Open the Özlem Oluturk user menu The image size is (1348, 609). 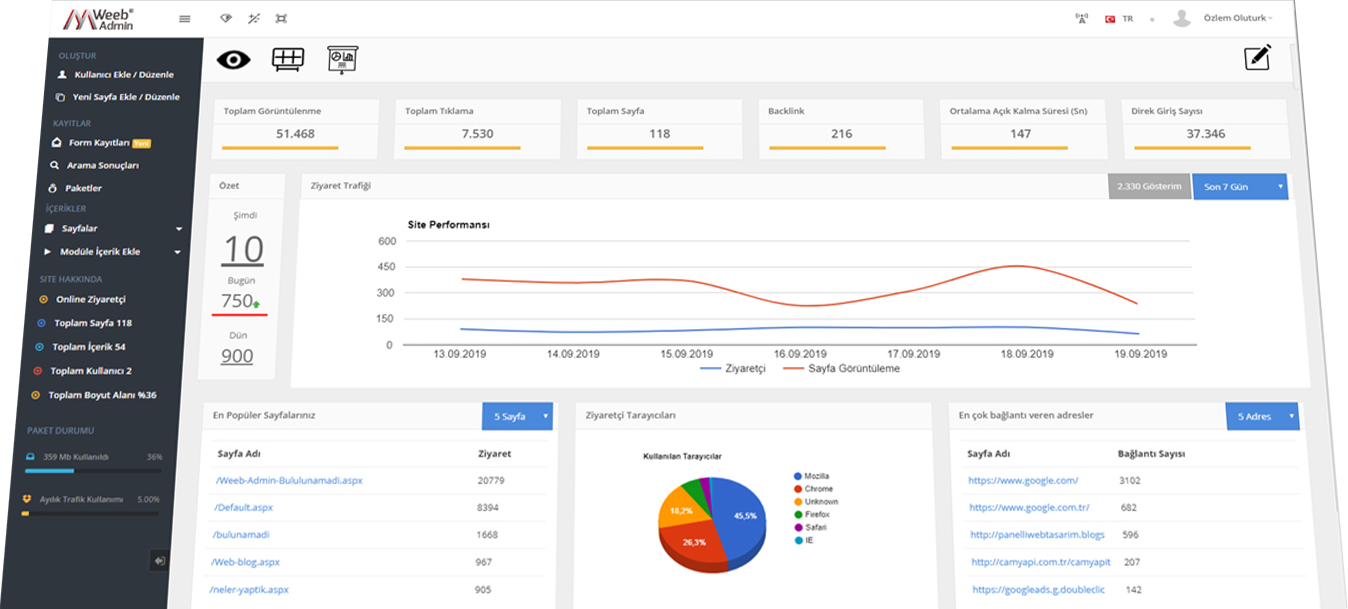[x=1237, y=18]
